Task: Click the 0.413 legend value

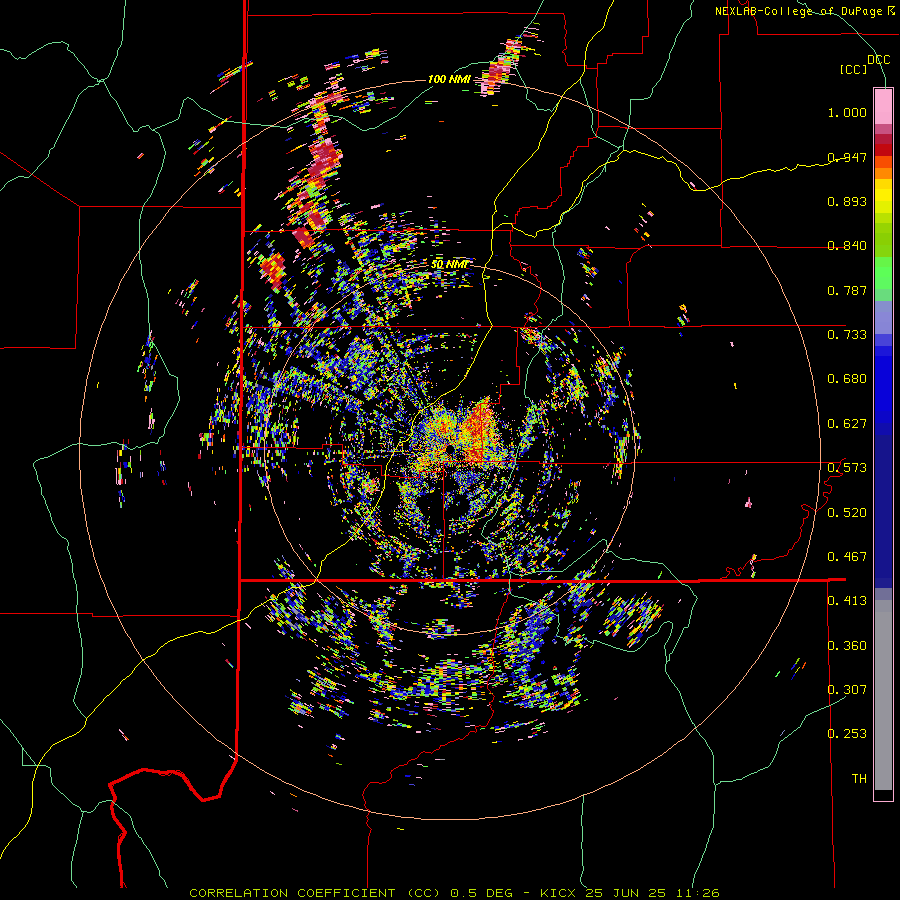Action: pyautogui.click(x=847, y=600)
